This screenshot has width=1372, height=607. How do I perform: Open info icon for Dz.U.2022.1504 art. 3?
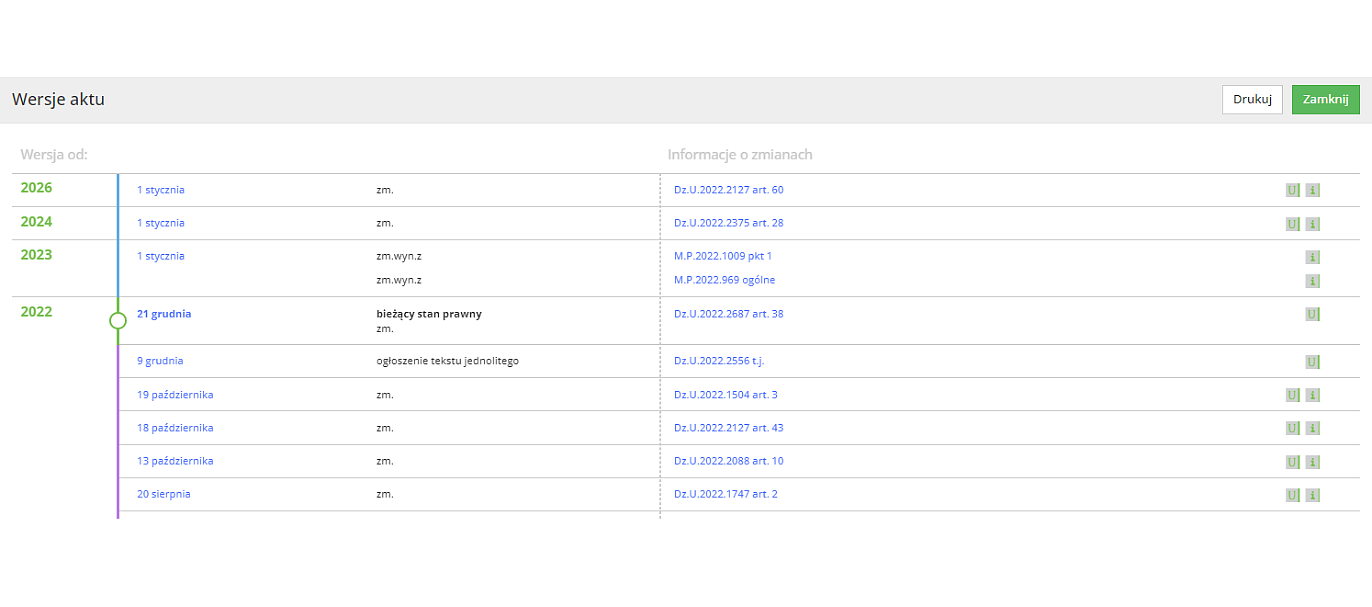[1313, 395]
